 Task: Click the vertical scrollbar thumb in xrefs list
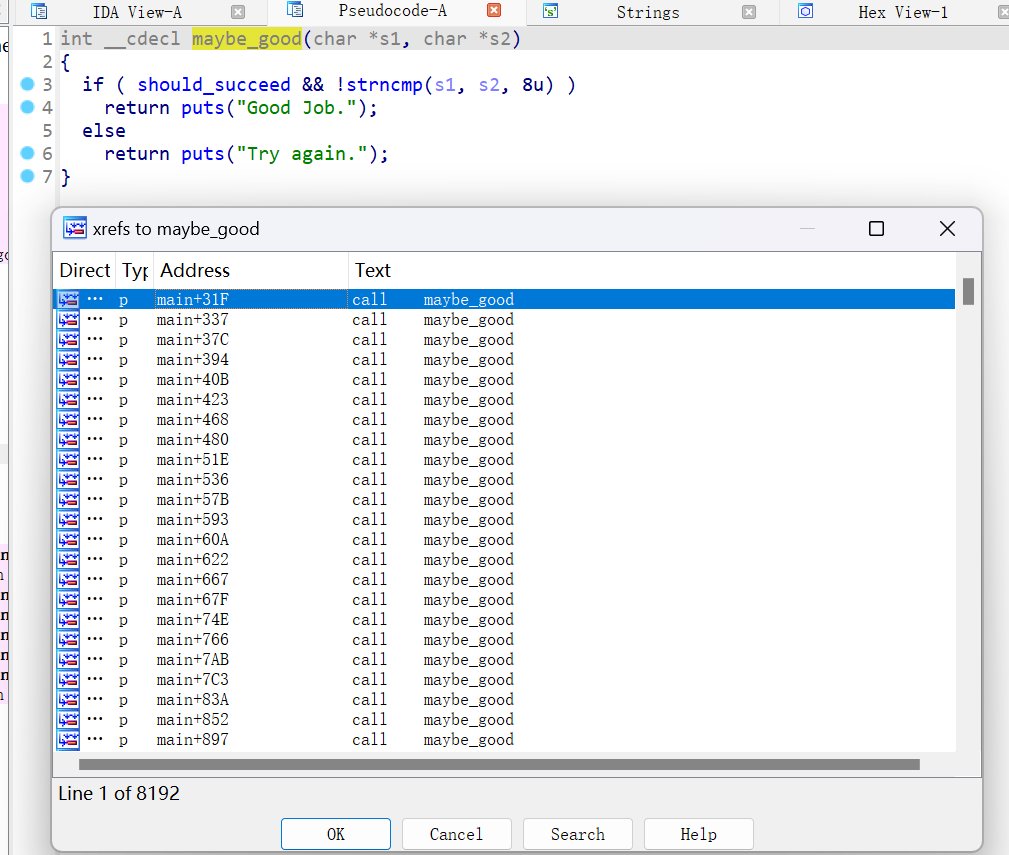(968, 291)
